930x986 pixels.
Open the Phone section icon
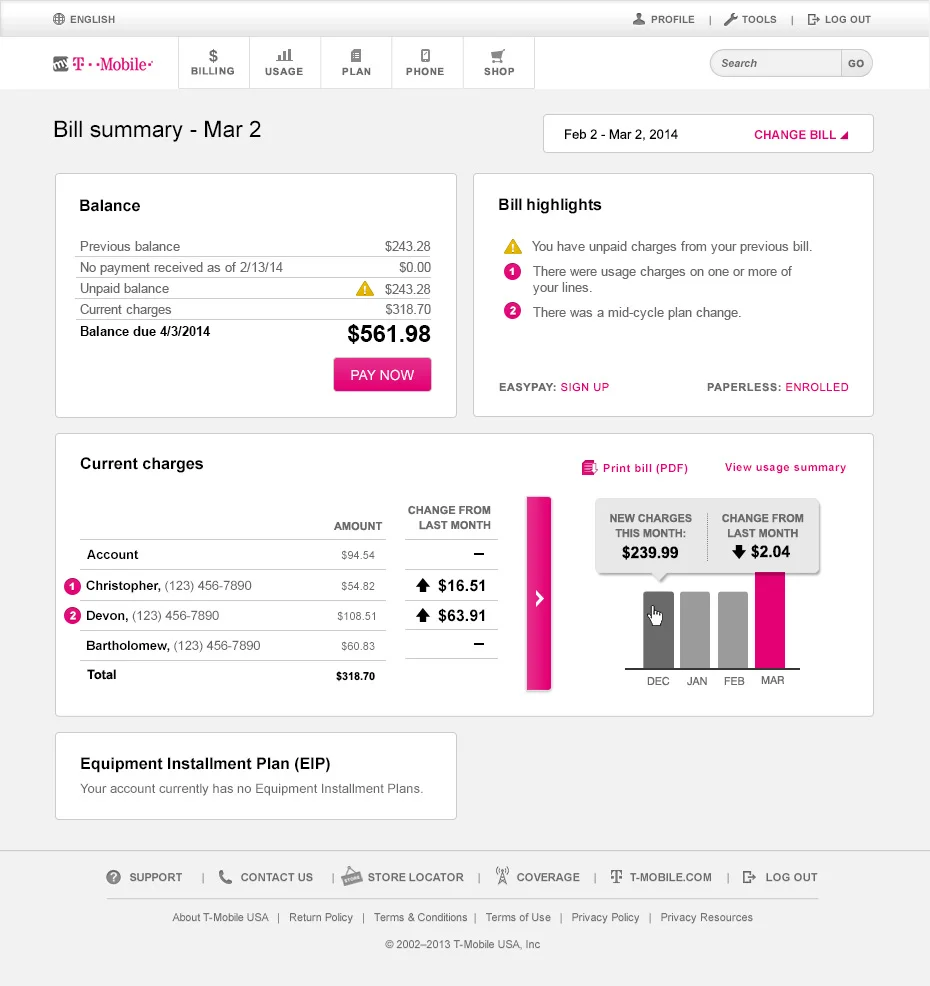pos(426,55)
